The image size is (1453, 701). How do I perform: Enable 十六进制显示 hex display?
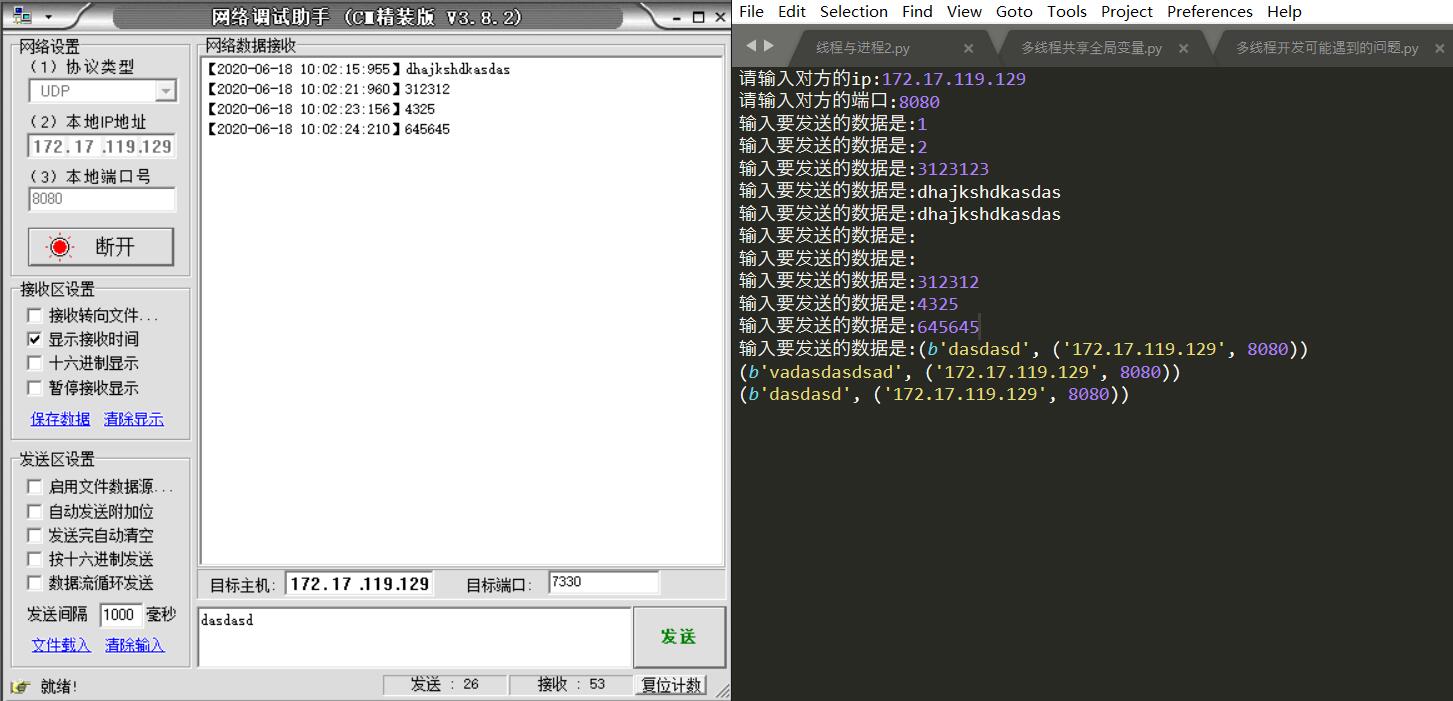pos(35,364)
